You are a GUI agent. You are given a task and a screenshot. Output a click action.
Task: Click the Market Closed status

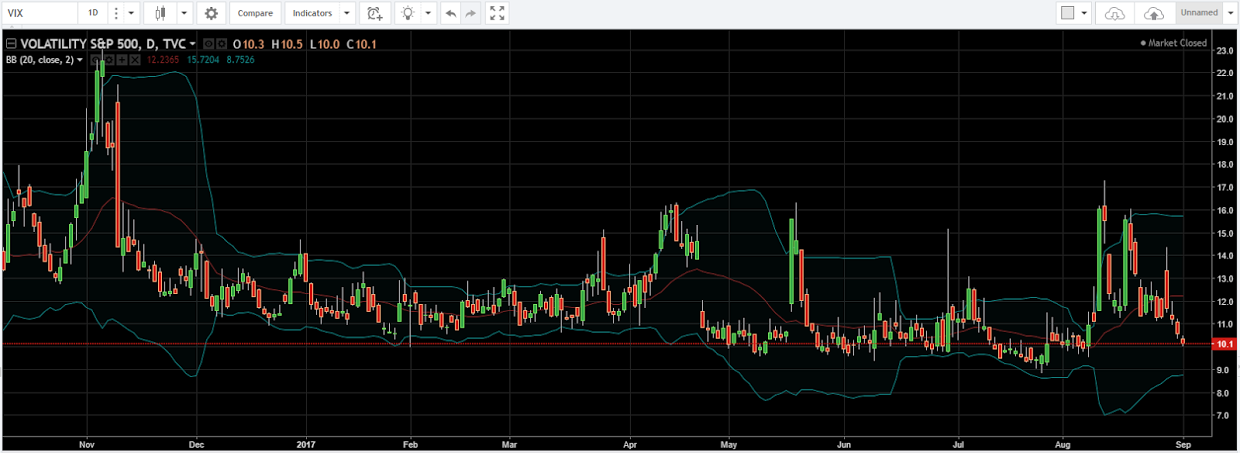1173,44
